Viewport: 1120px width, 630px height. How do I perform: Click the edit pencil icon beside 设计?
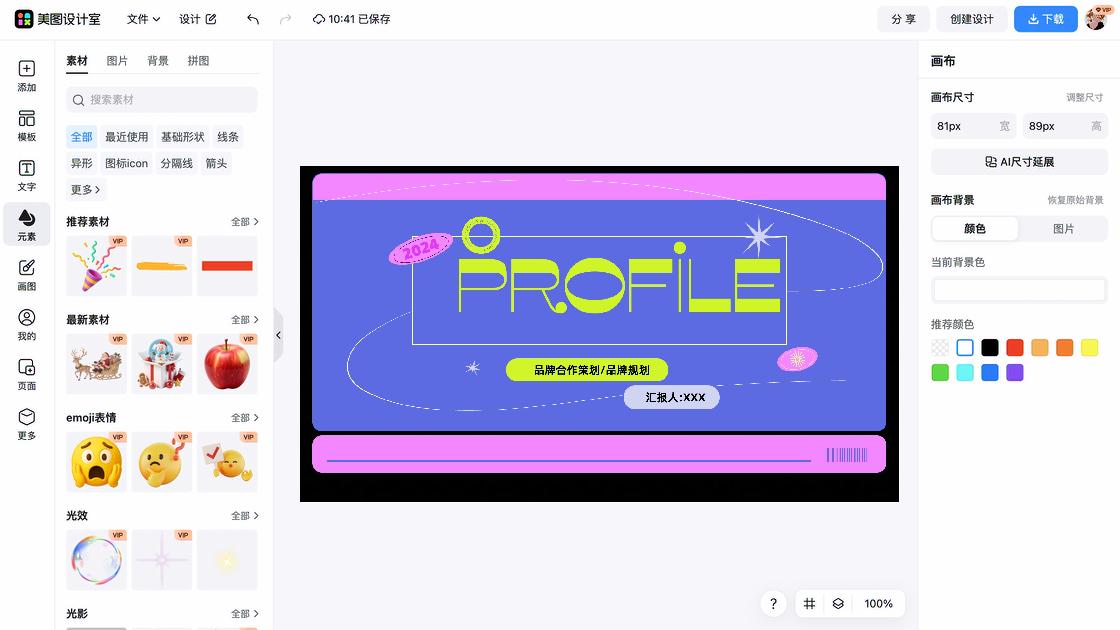point(211,19)
